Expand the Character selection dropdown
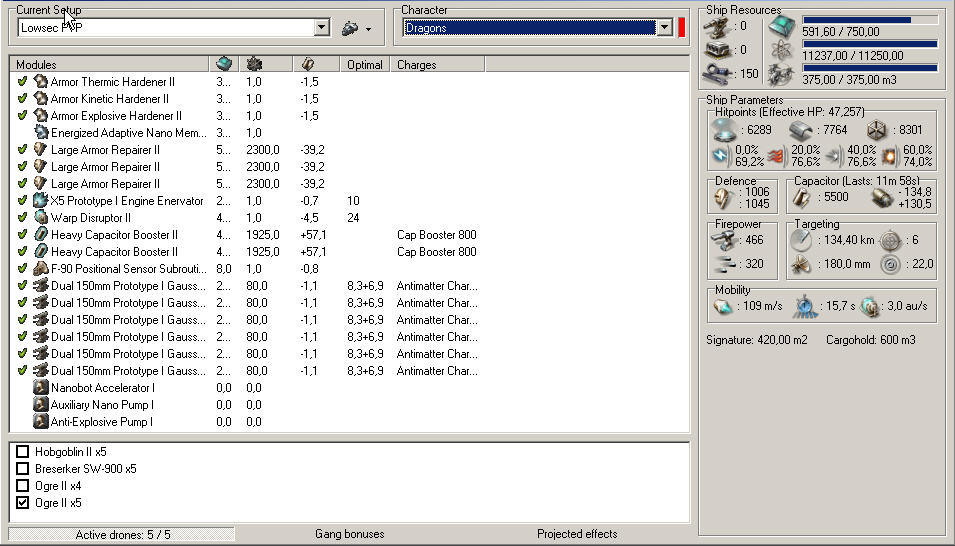The width and height of the screenshot is (955, 546). 665,28
